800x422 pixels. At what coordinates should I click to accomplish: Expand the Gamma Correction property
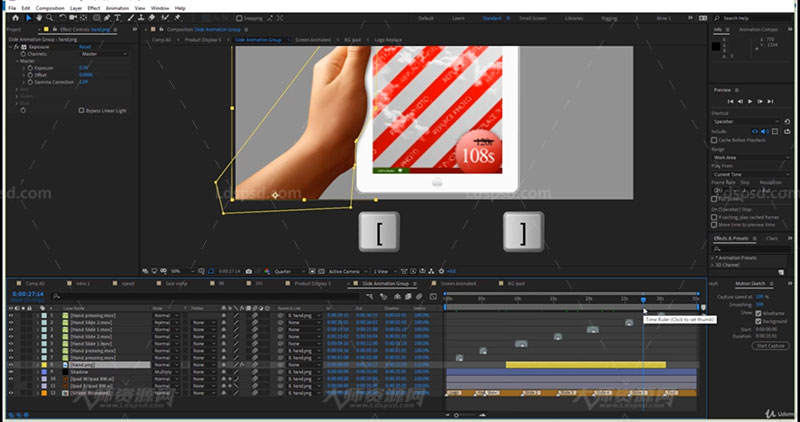(23, 82)
